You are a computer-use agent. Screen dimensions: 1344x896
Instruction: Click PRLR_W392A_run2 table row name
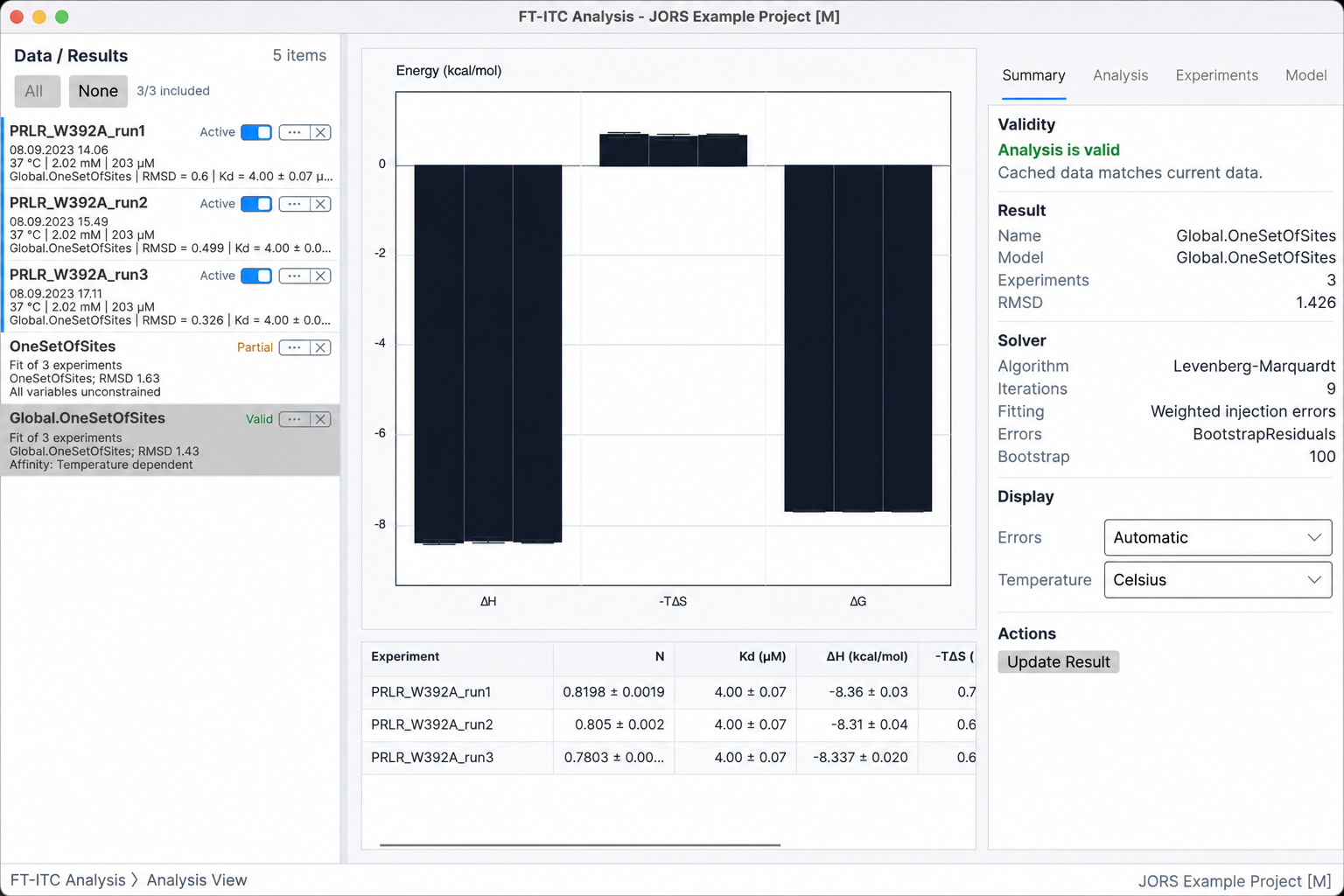click(x=432, y=724)
